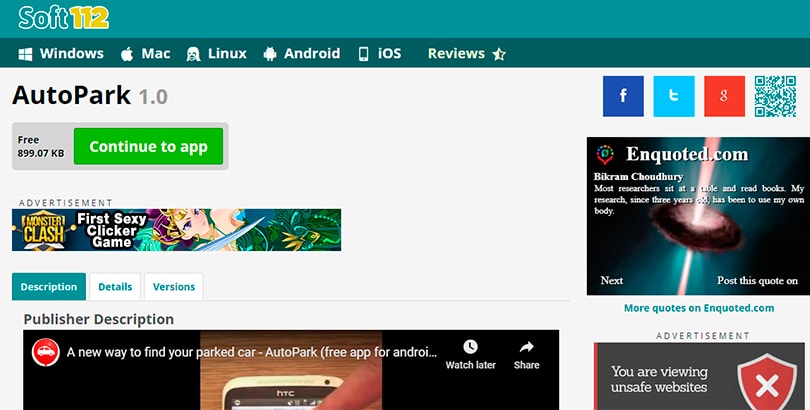Click Watch later on the video
810x410 pixels.
coord(471,355)
